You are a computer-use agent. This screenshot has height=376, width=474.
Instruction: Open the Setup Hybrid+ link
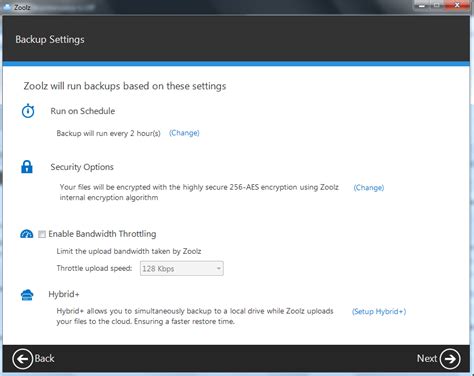379,312
